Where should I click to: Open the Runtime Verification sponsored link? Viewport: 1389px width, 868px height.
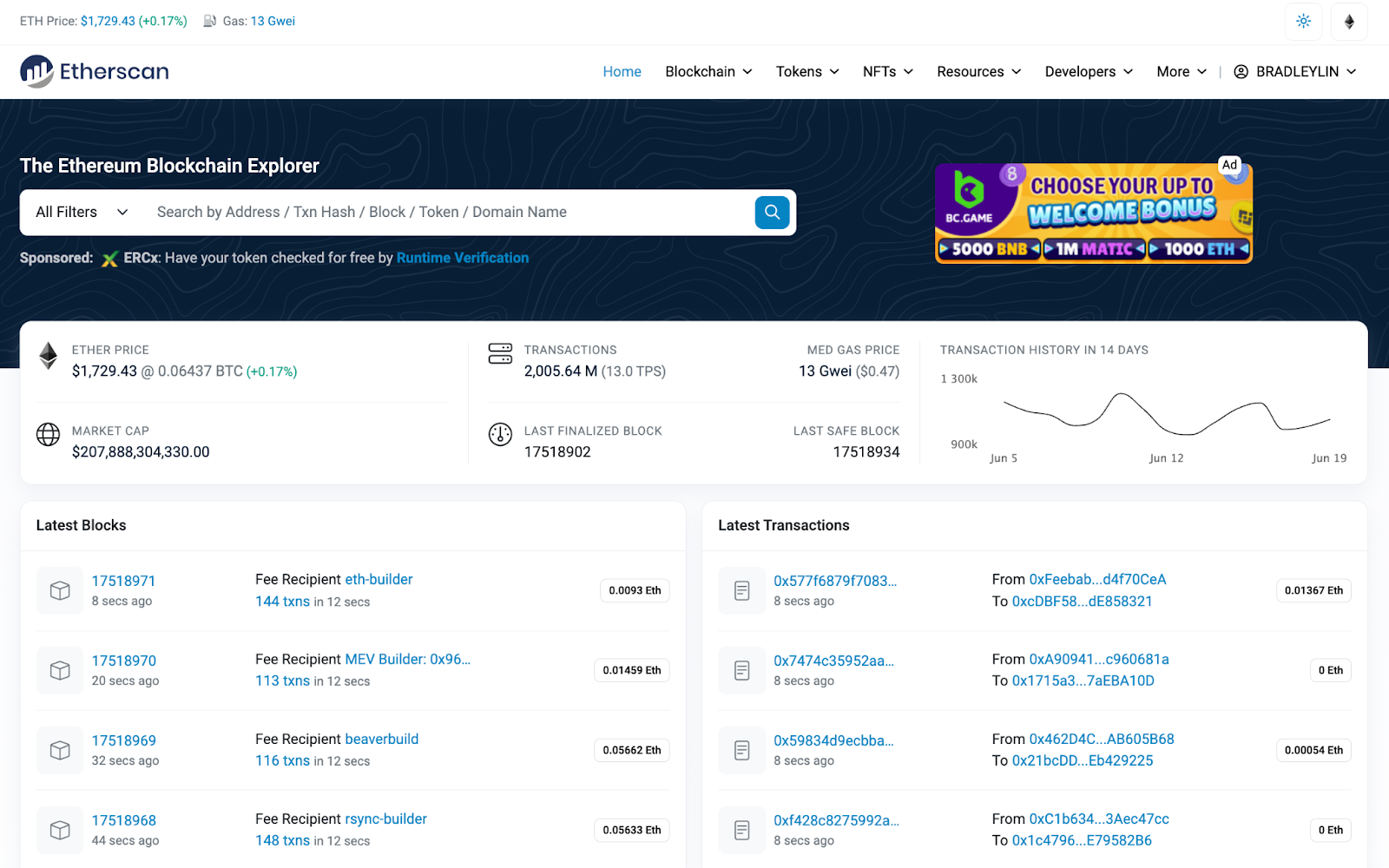[463, 258]
